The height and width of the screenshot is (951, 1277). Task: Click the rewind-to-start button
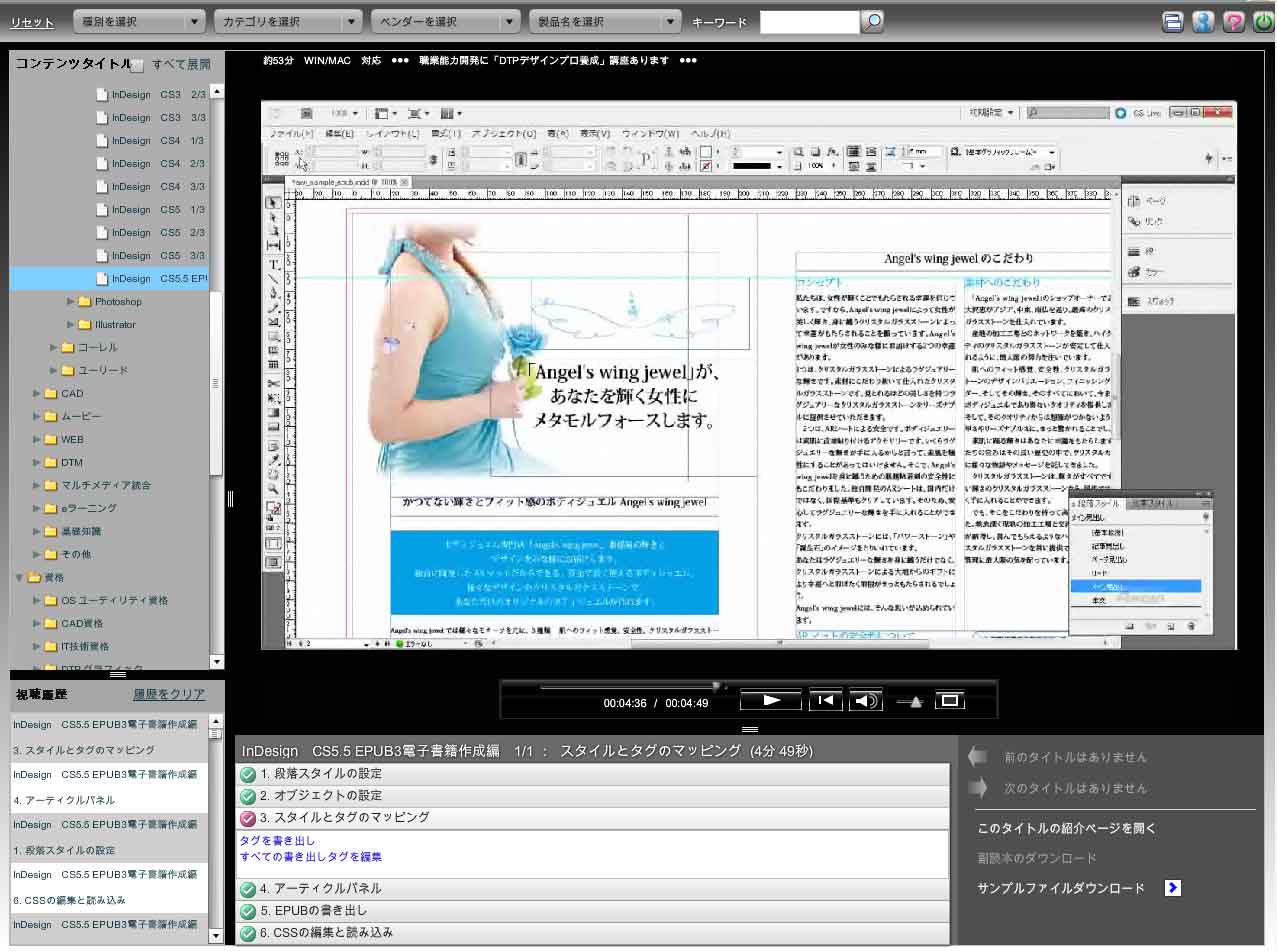(825, 701)
